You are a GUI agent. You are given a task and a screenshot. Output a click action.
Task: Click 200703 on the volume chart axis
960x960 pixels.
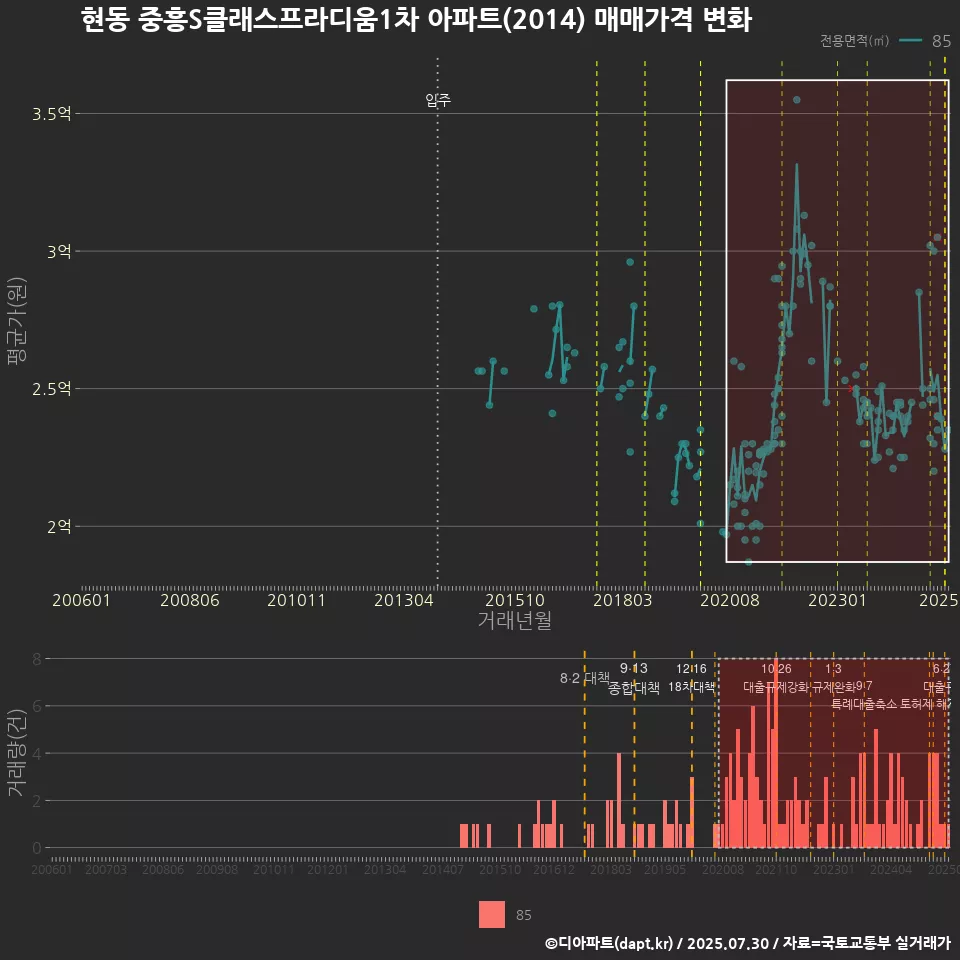(106, 869)
